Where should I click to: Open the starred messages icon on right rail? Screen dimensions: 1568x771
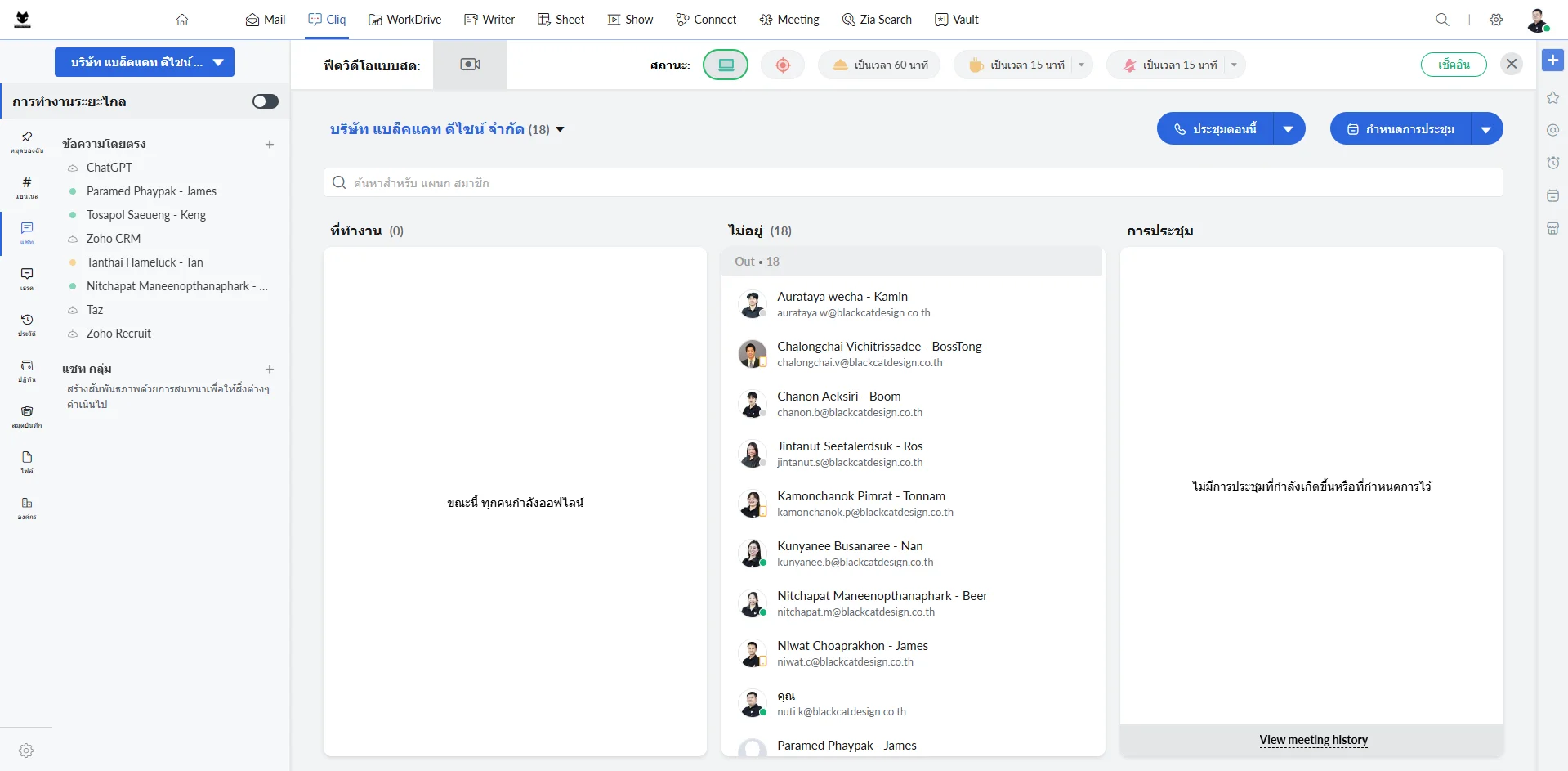pos(1552,98)
